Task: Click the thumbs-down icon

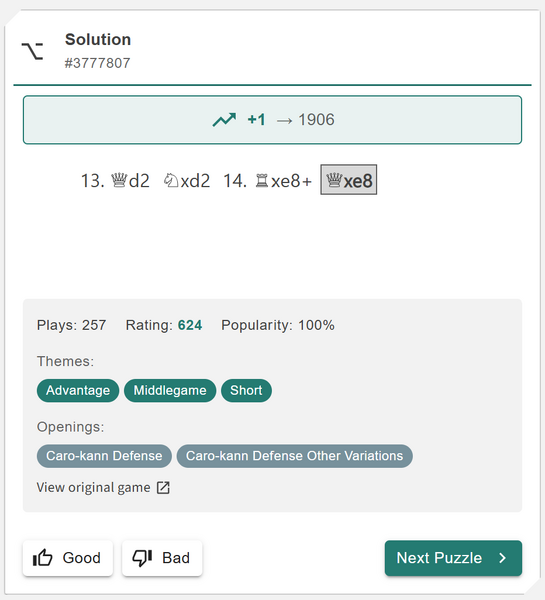Action: point(142,558)
